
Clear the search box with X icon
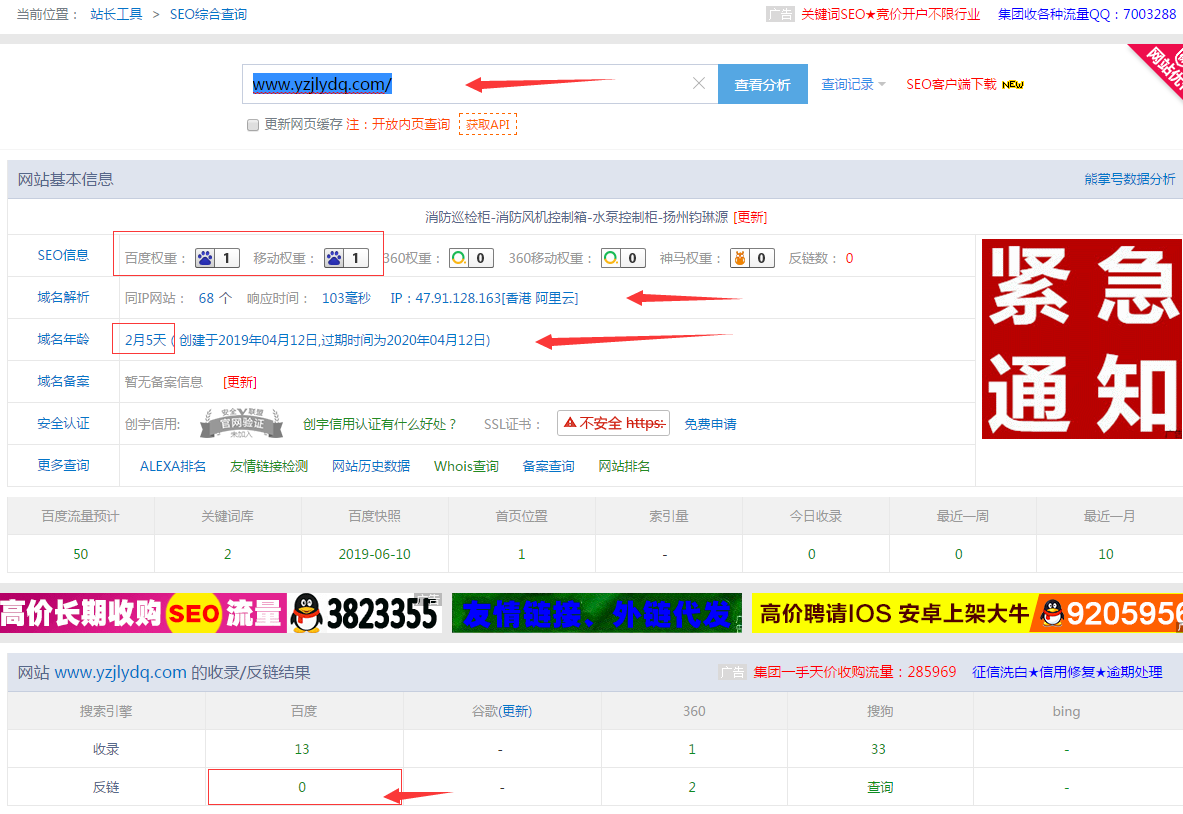[699, 84]
